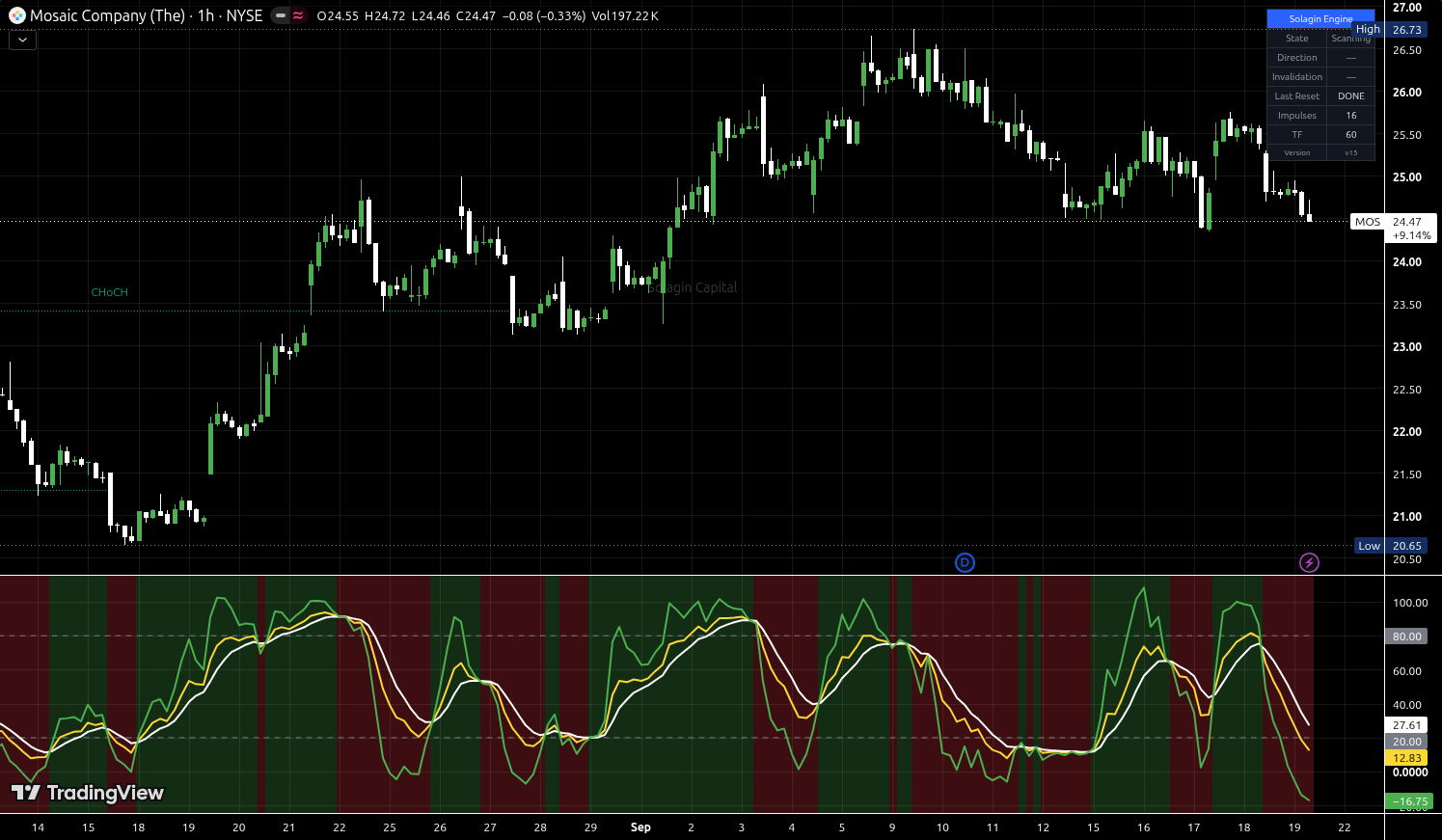Screen dimensions: 1442x840
Task: Click the TF row label
Action: [1297, 134]
